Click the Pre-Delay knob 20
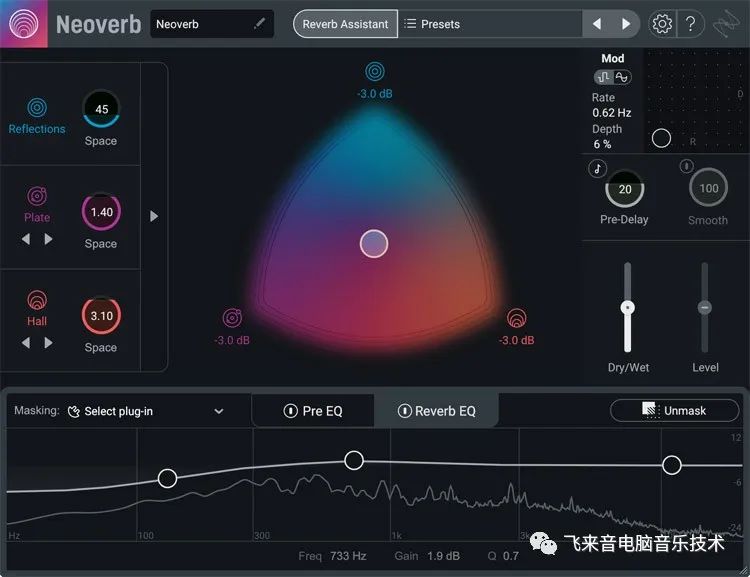The image size is (750, 577). click(x=625, y=189)
